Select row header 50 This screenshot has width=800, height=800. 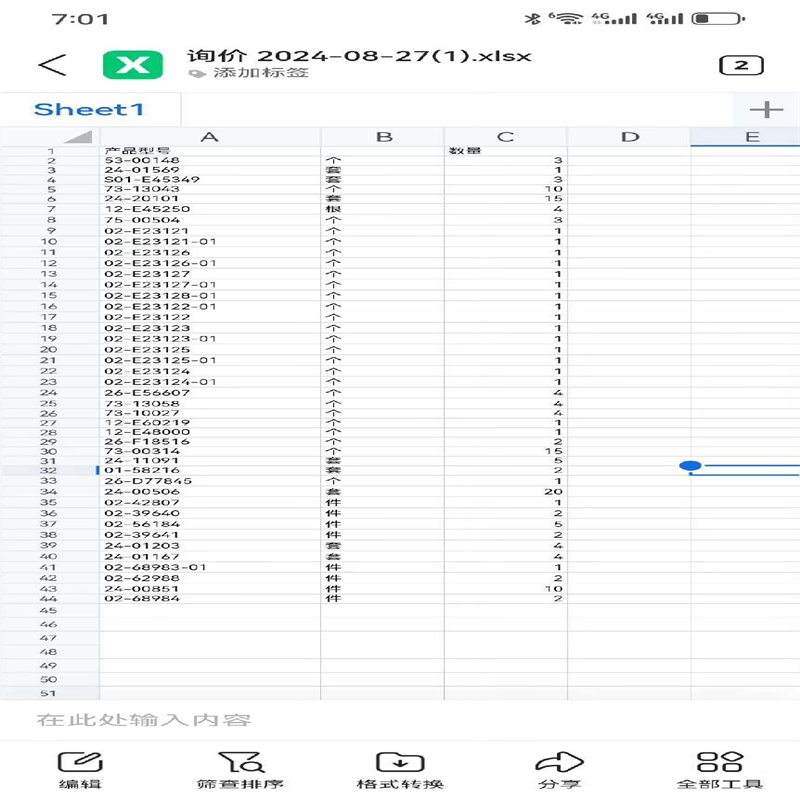(x=49, y=680)
